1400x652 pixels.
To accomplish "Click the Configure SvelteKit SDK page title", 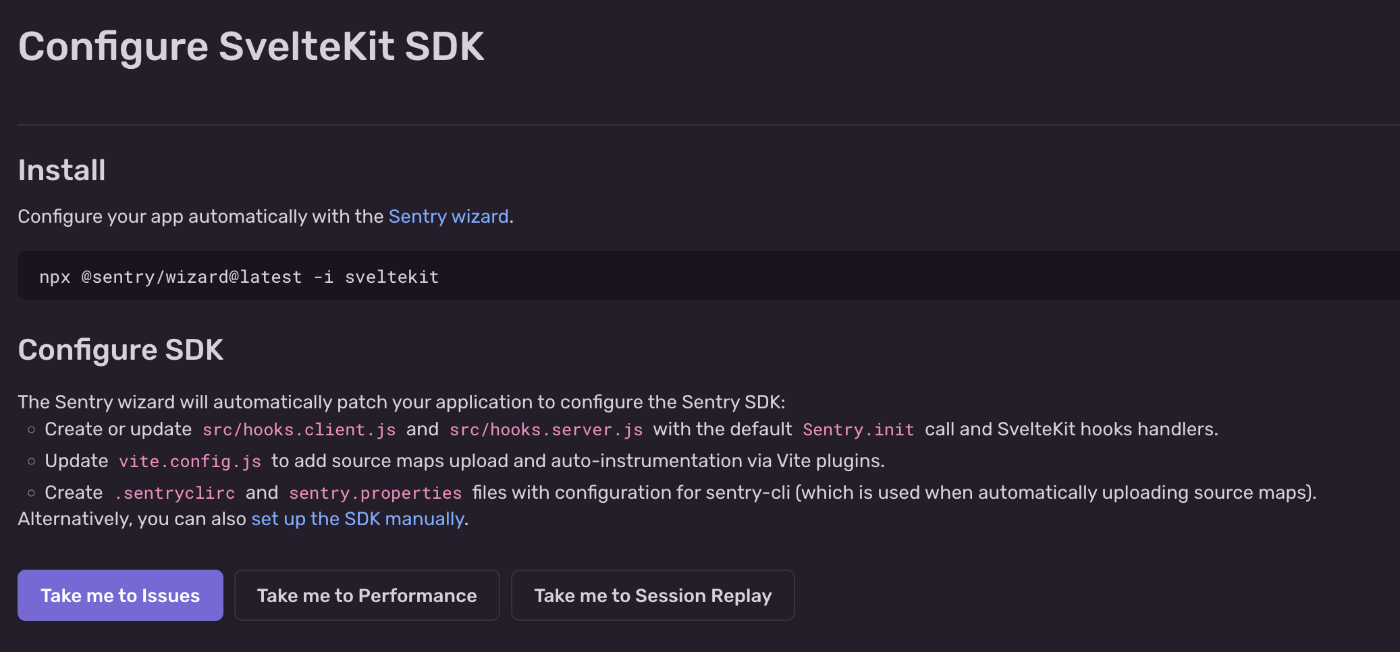I will coord(251,47).
